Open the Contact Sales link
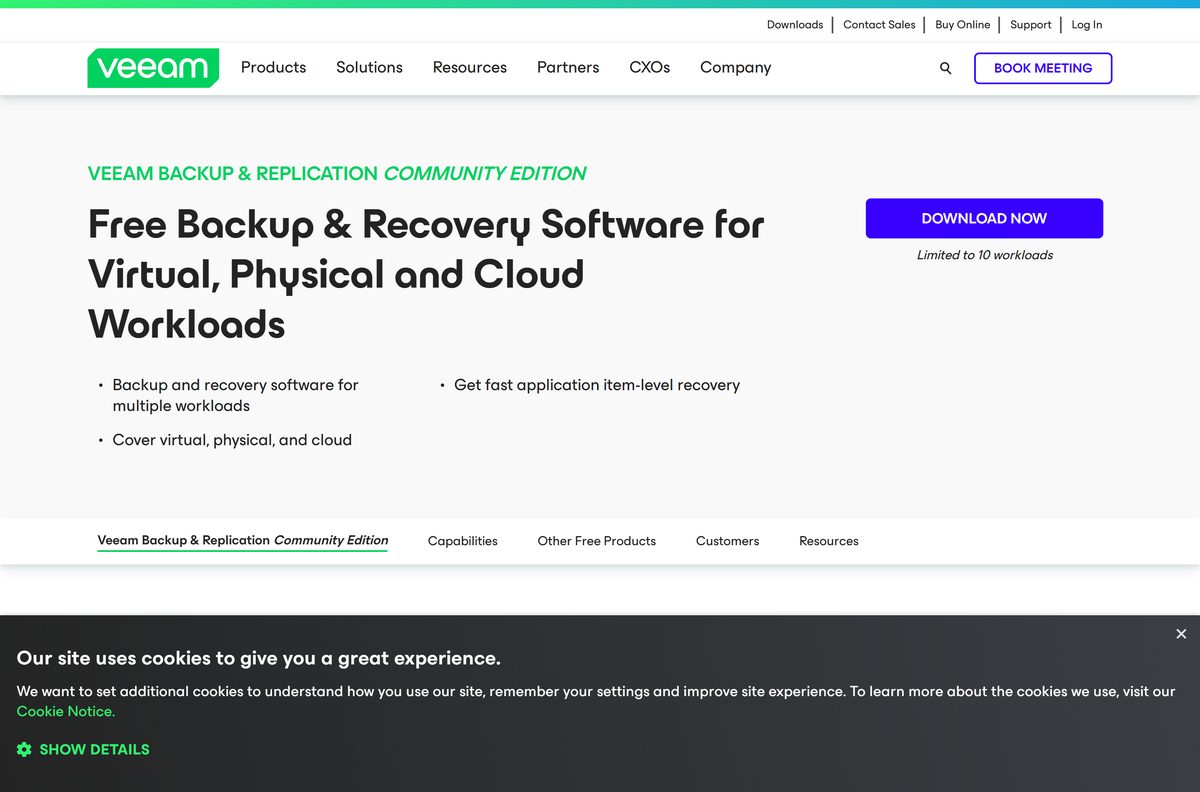1200x792 pixels. point(879,25)
